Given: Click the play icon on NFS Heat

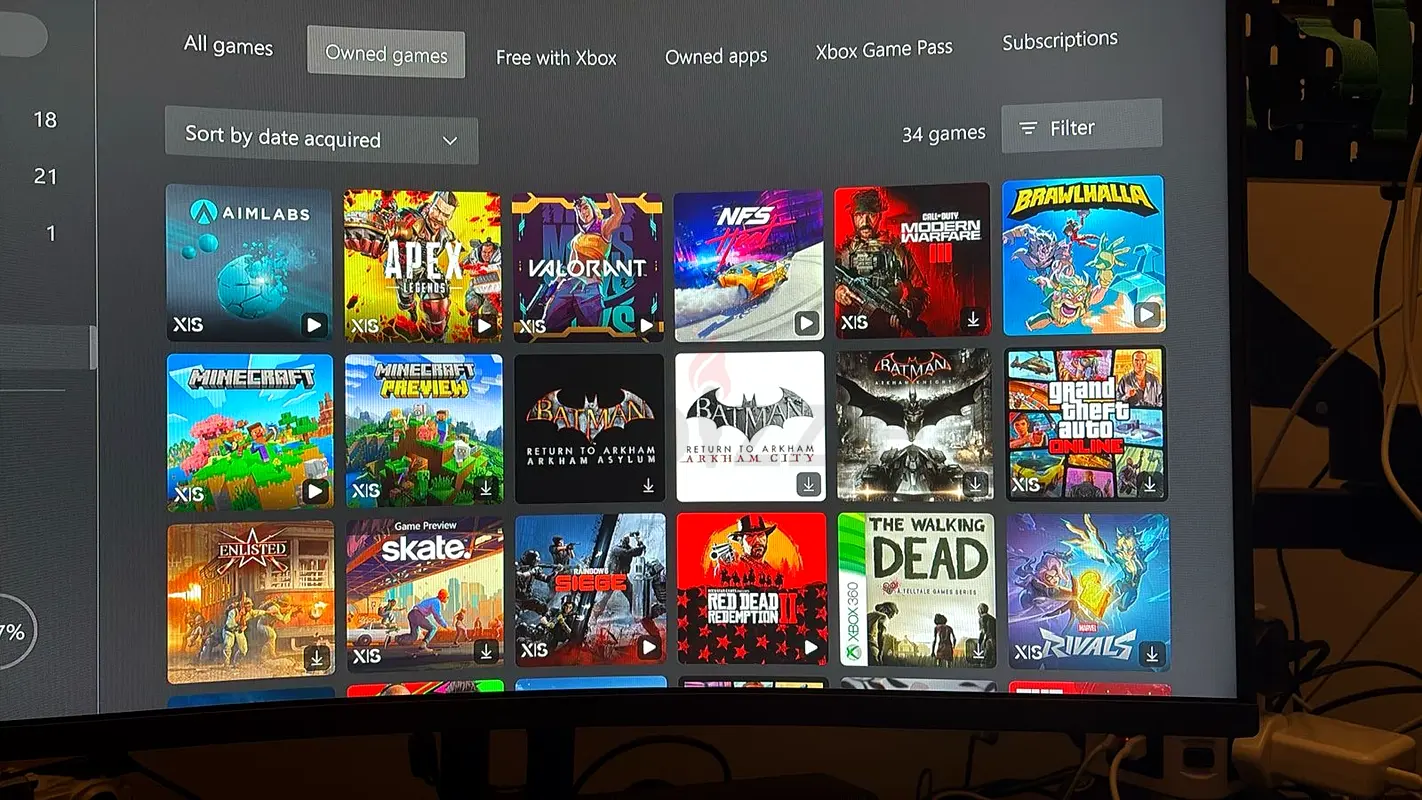Looking at the screenshot, I should 806,323.
